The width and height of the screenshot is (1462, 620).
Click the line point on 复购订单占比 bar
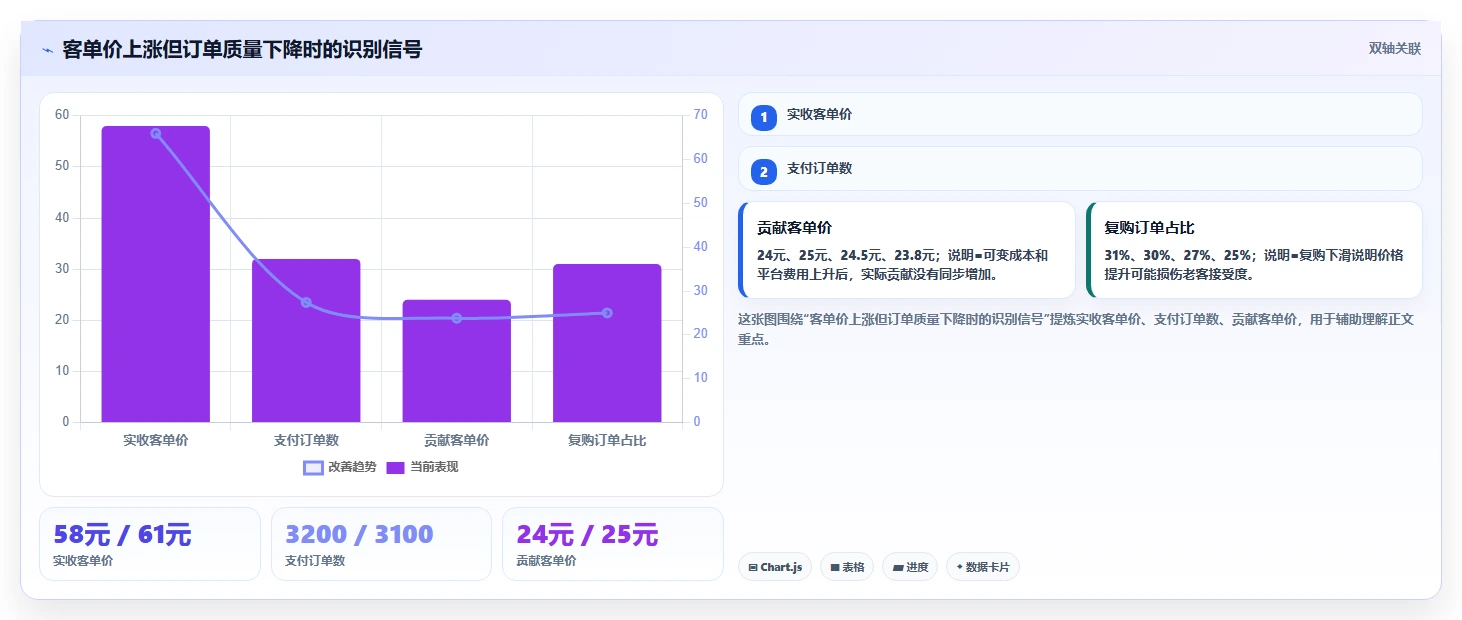coord(607,313)
